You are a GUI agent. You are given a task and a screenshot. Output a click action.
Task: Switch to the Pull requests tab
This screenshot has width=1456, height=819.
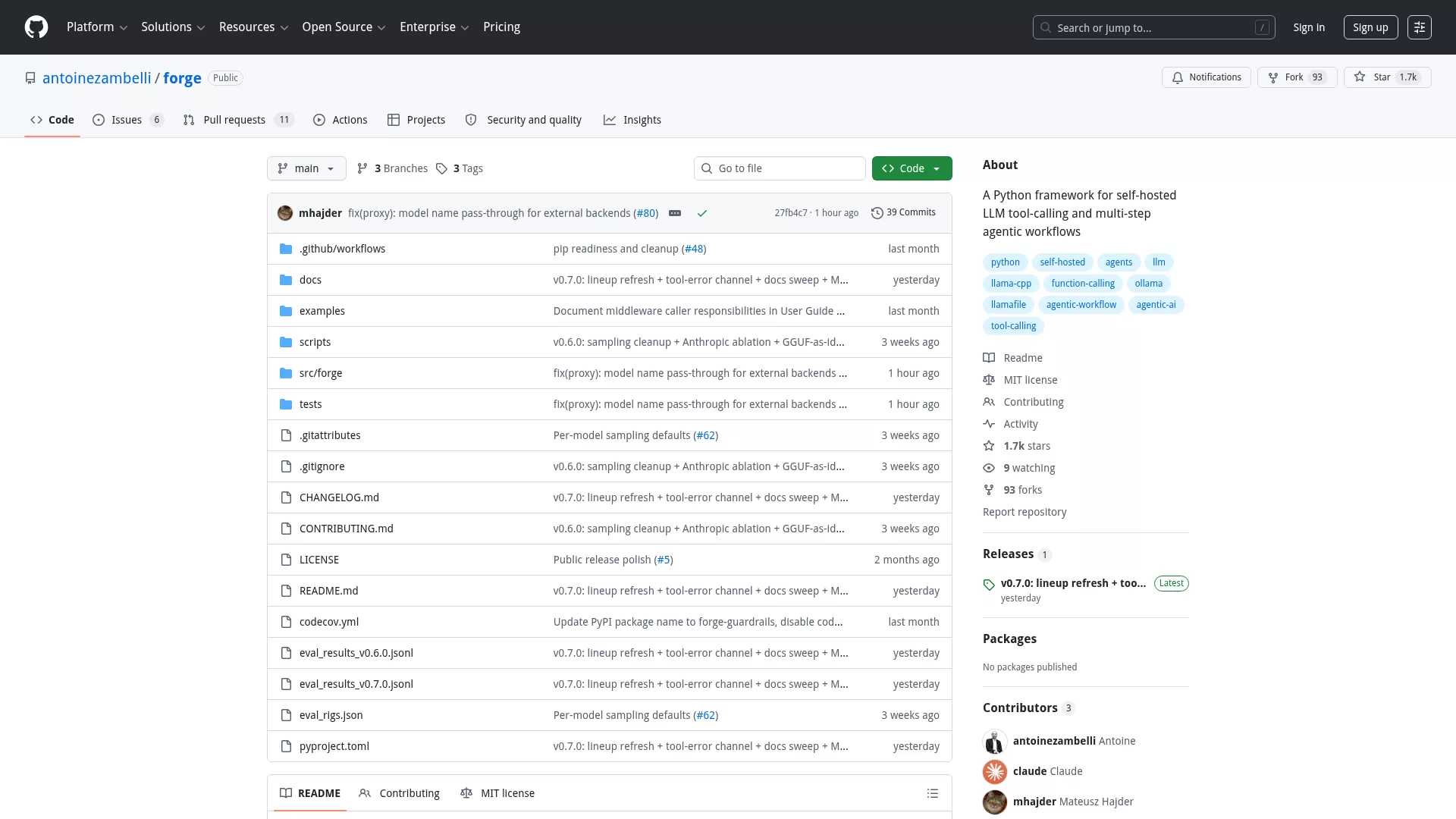[x=238, y=120]
